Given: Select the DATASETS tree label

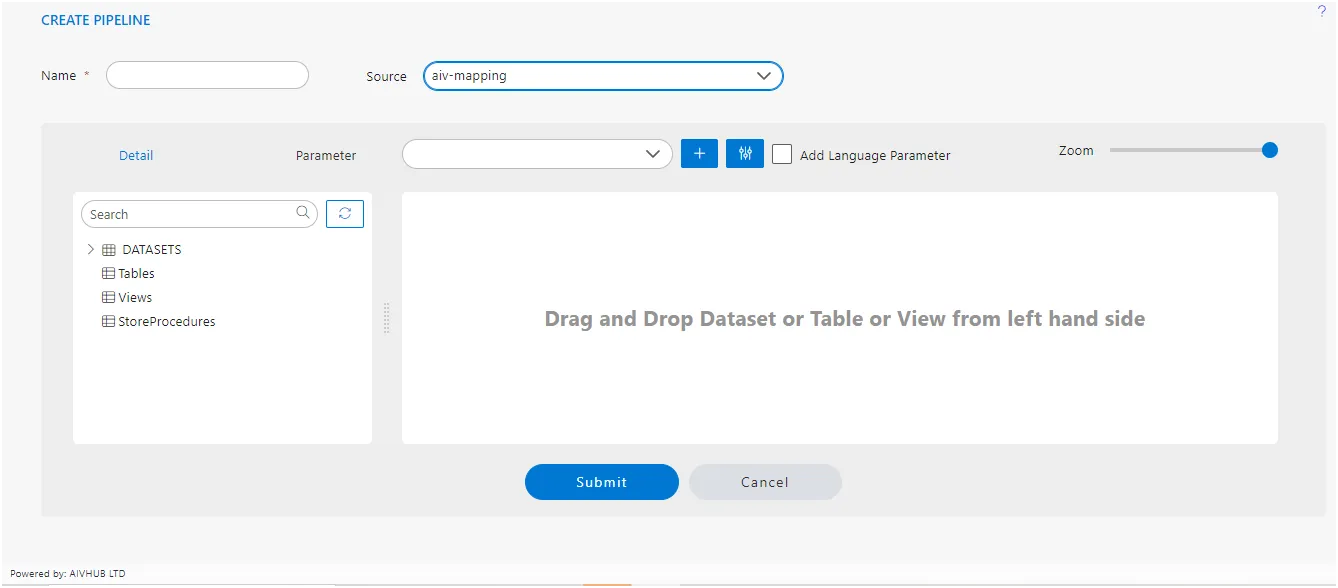Looking at the screenshot, I should [x=152, y=250].
